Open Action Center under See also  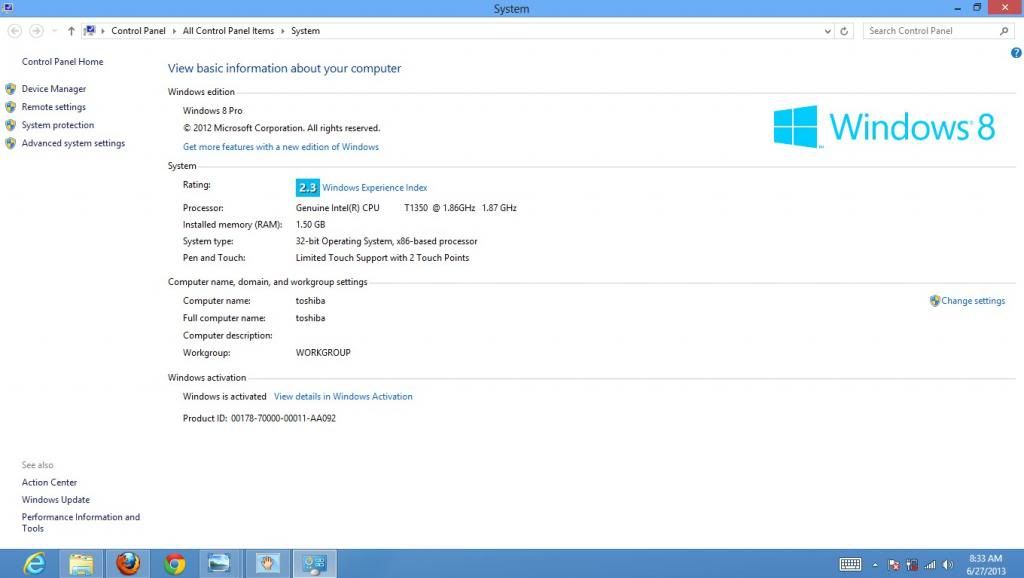pyautogui.click(x=50, y=483)
